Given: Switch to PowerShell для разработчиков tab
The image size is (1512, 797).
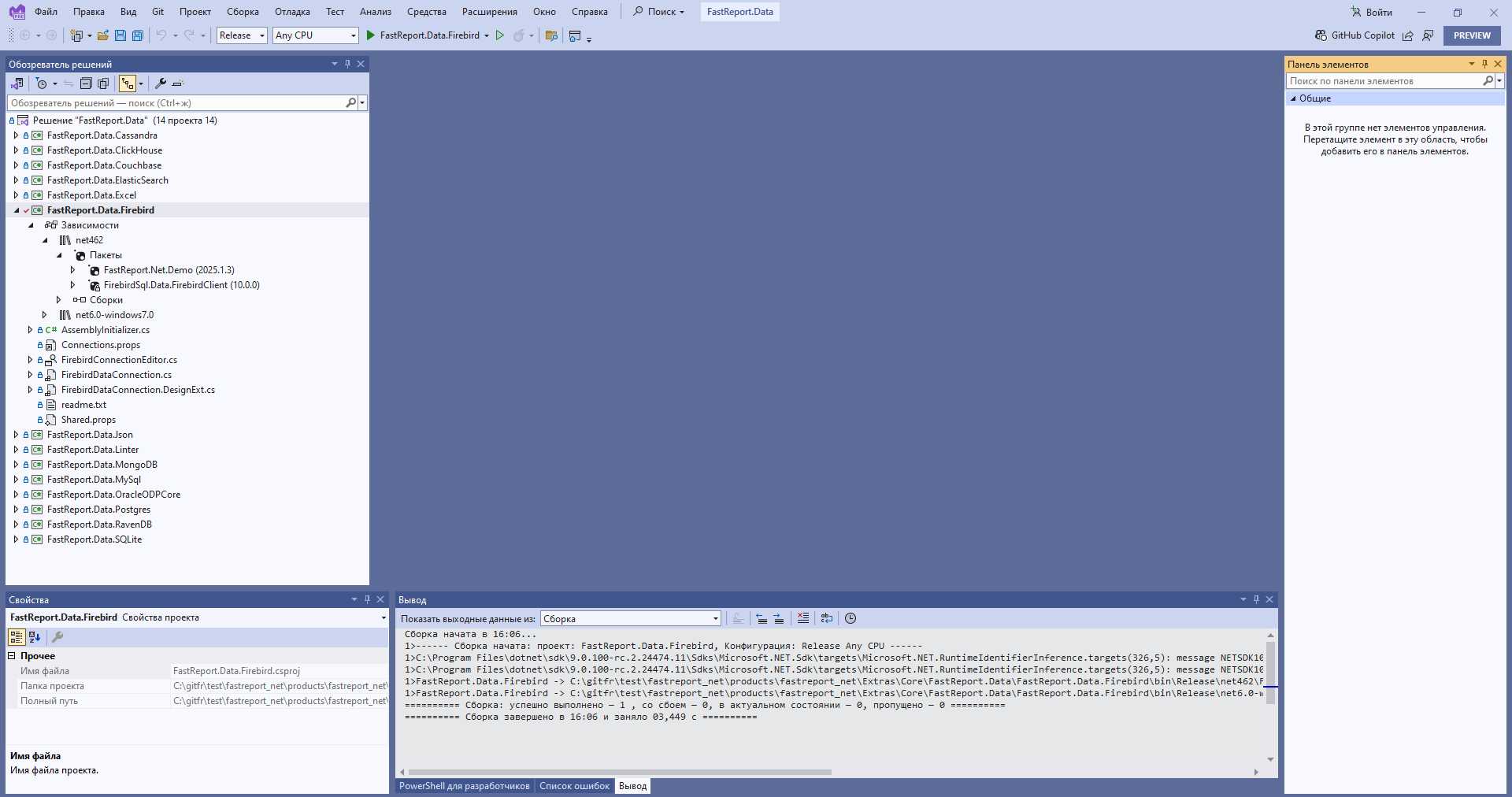Looking at the screenshot, I should point(465,786).
